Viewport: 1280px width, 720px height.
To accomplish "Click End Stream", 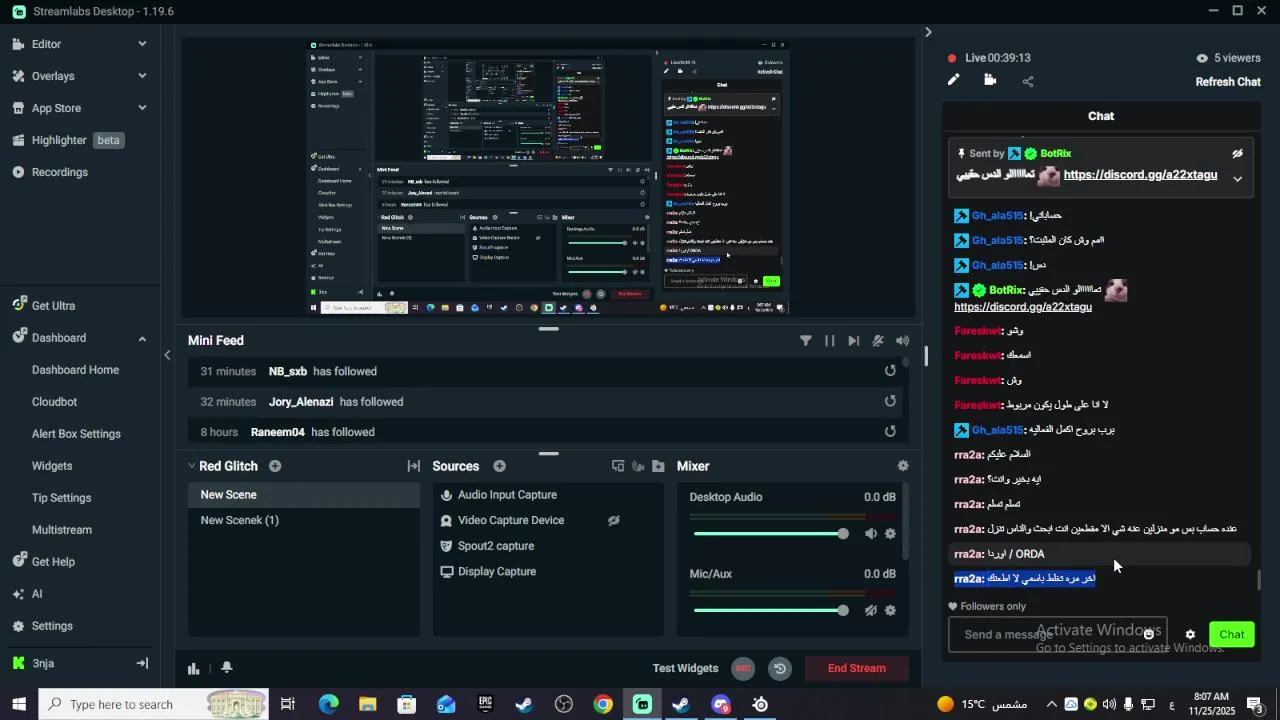I will tap(857, 668).
